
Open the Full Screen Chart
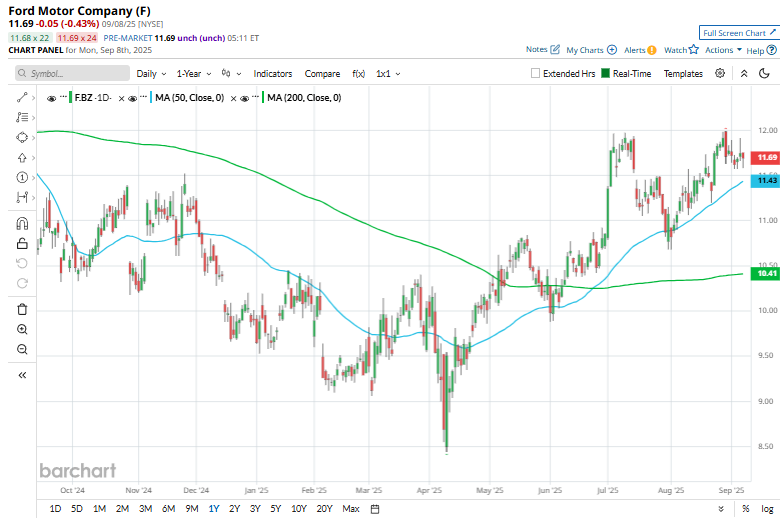[739, 33]
